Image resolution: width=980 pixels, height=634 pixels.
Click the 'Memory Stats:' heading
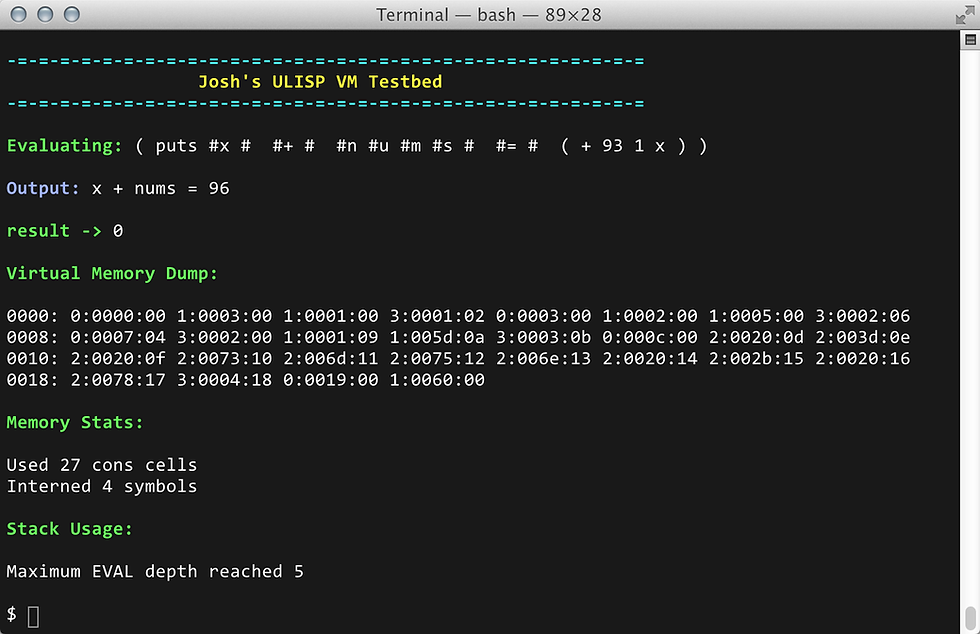point(75,423)
